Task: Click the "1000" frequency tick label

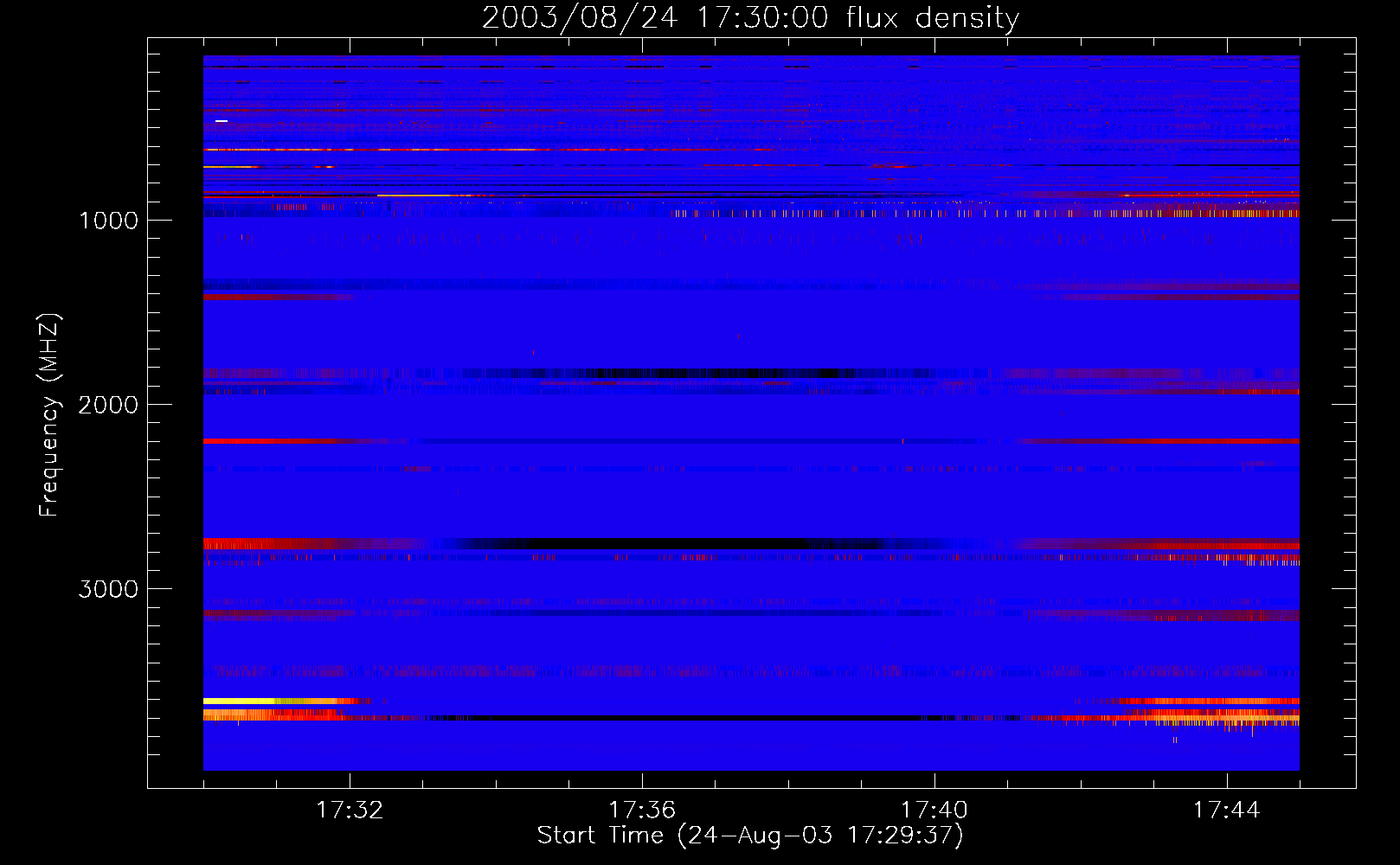Action: (x=108, y=221)
